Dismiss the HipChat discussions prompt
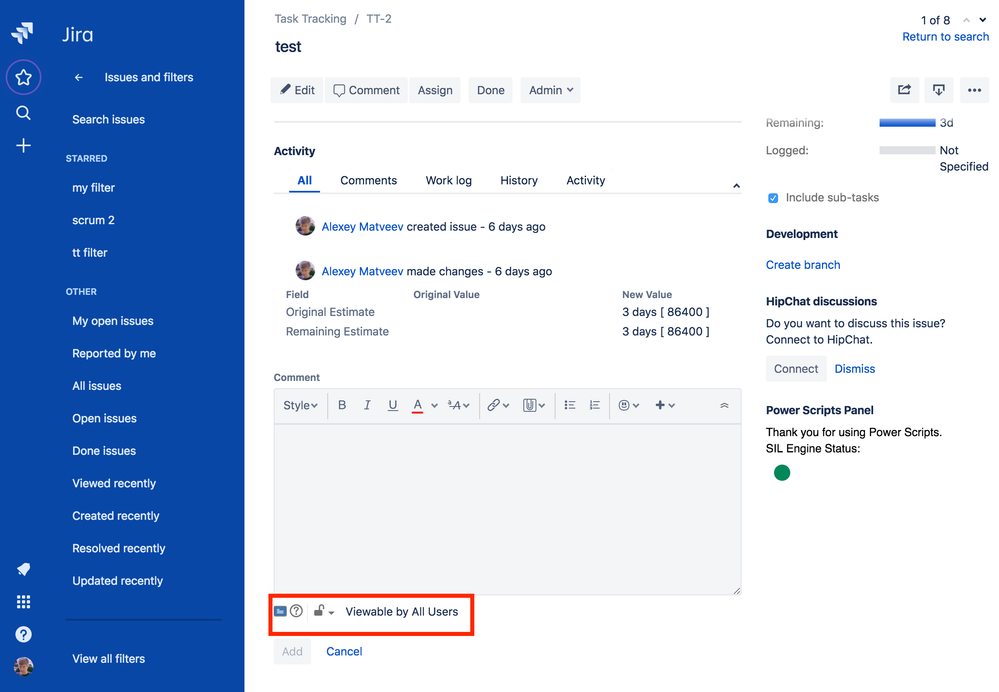 (x=854, y=368)
